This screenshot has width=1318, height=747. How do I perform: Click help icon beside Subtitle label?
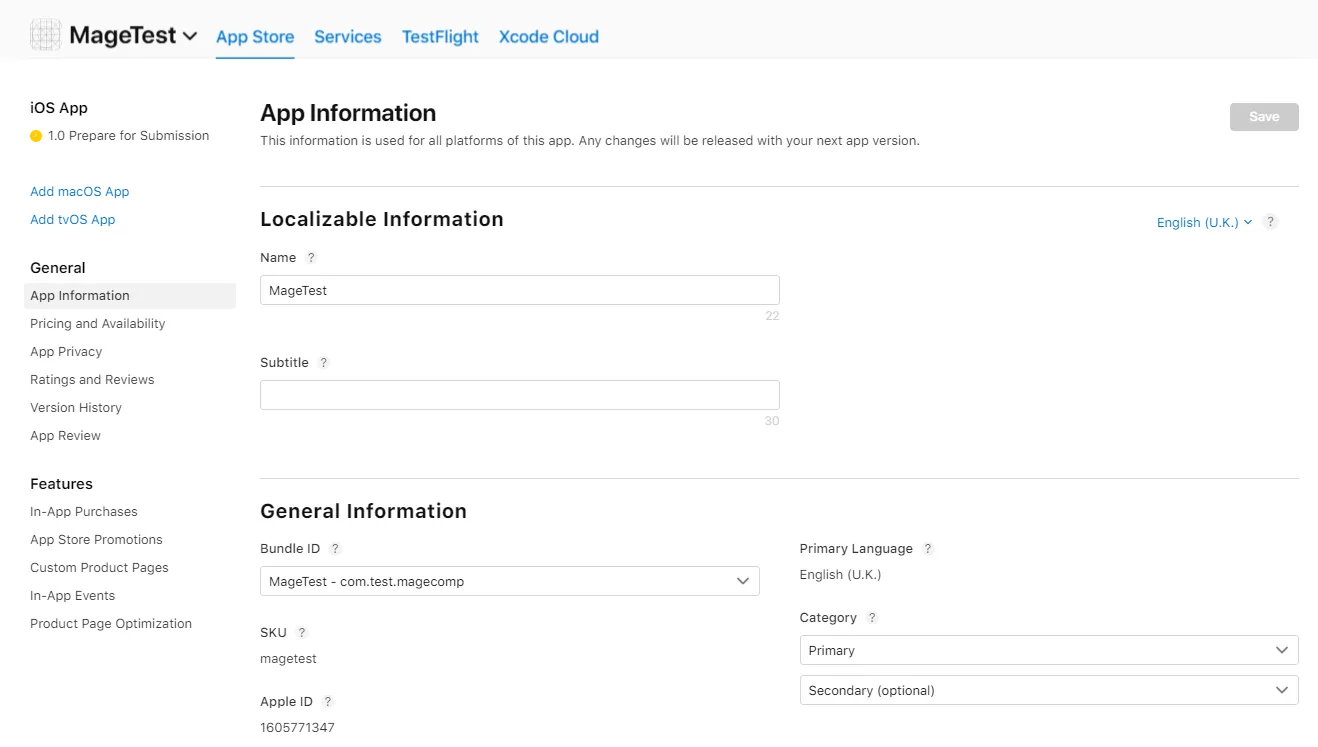pos(323,363)
